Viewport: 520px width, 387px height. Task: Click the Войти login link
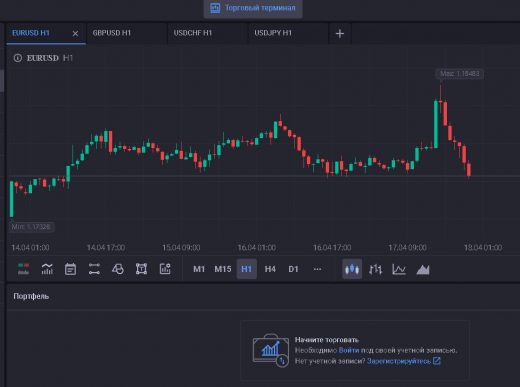(349, 350)
